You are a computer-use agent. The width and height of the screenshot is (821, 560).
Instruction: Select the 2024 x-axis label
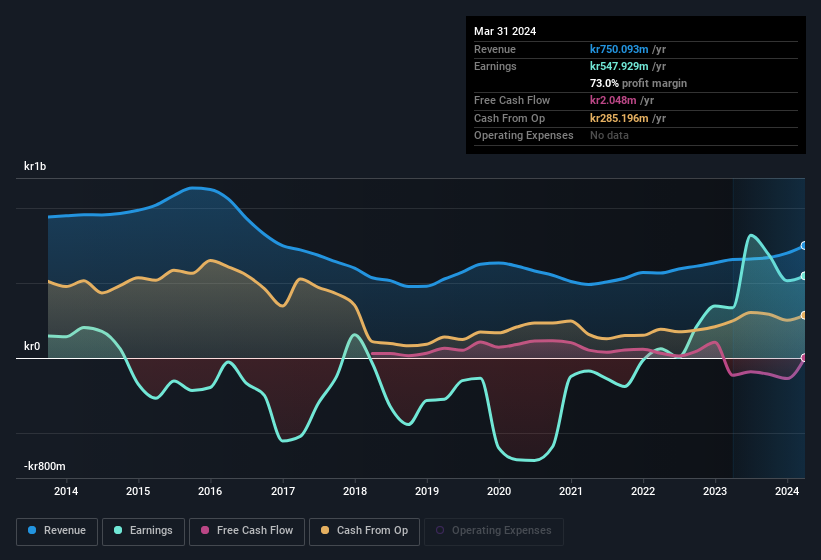[x=787, y=491]
